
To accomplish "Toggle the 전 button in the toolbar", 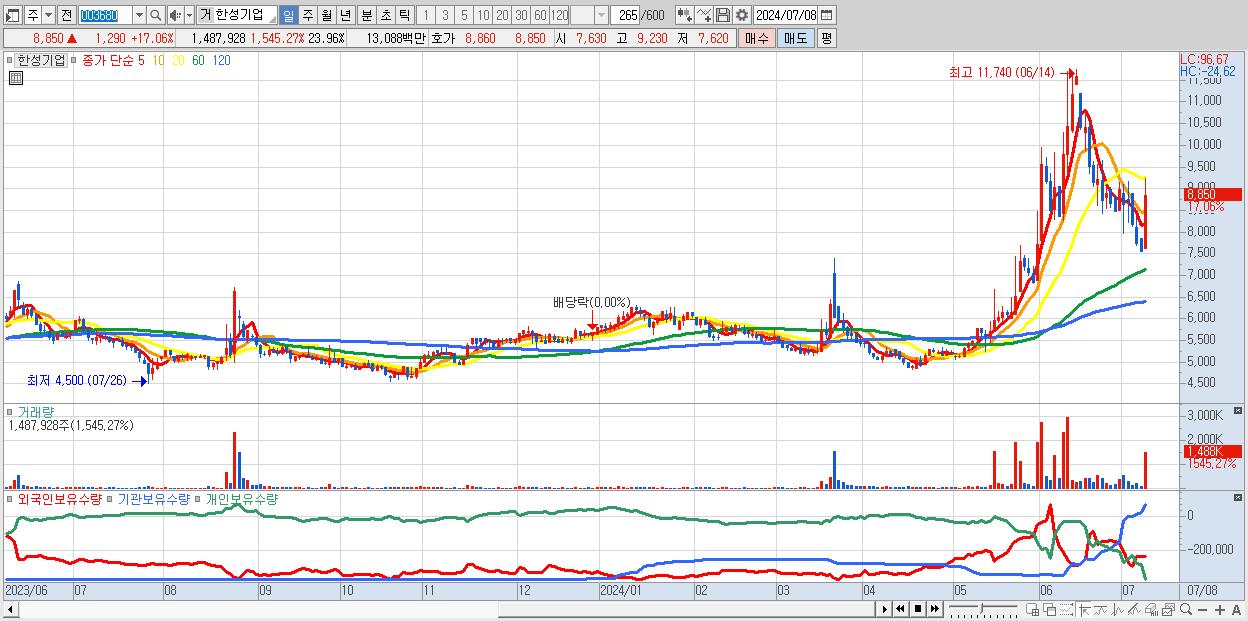I will [66, 15].
